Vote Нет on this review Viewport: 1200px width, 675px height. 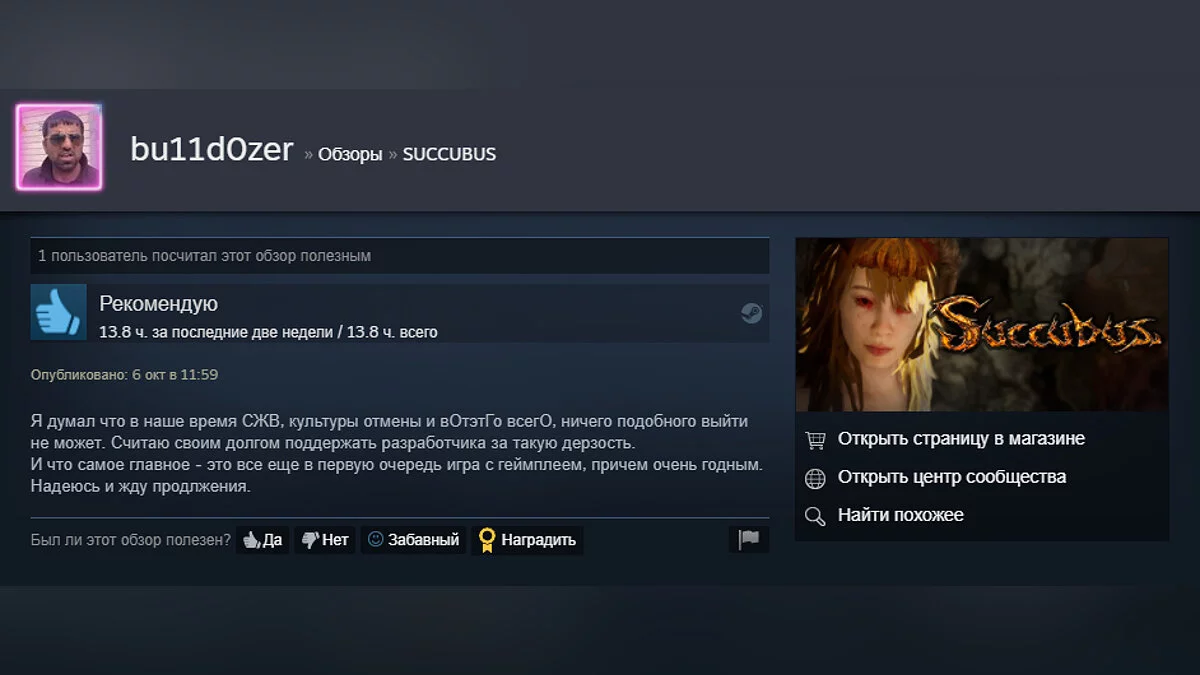325,540
